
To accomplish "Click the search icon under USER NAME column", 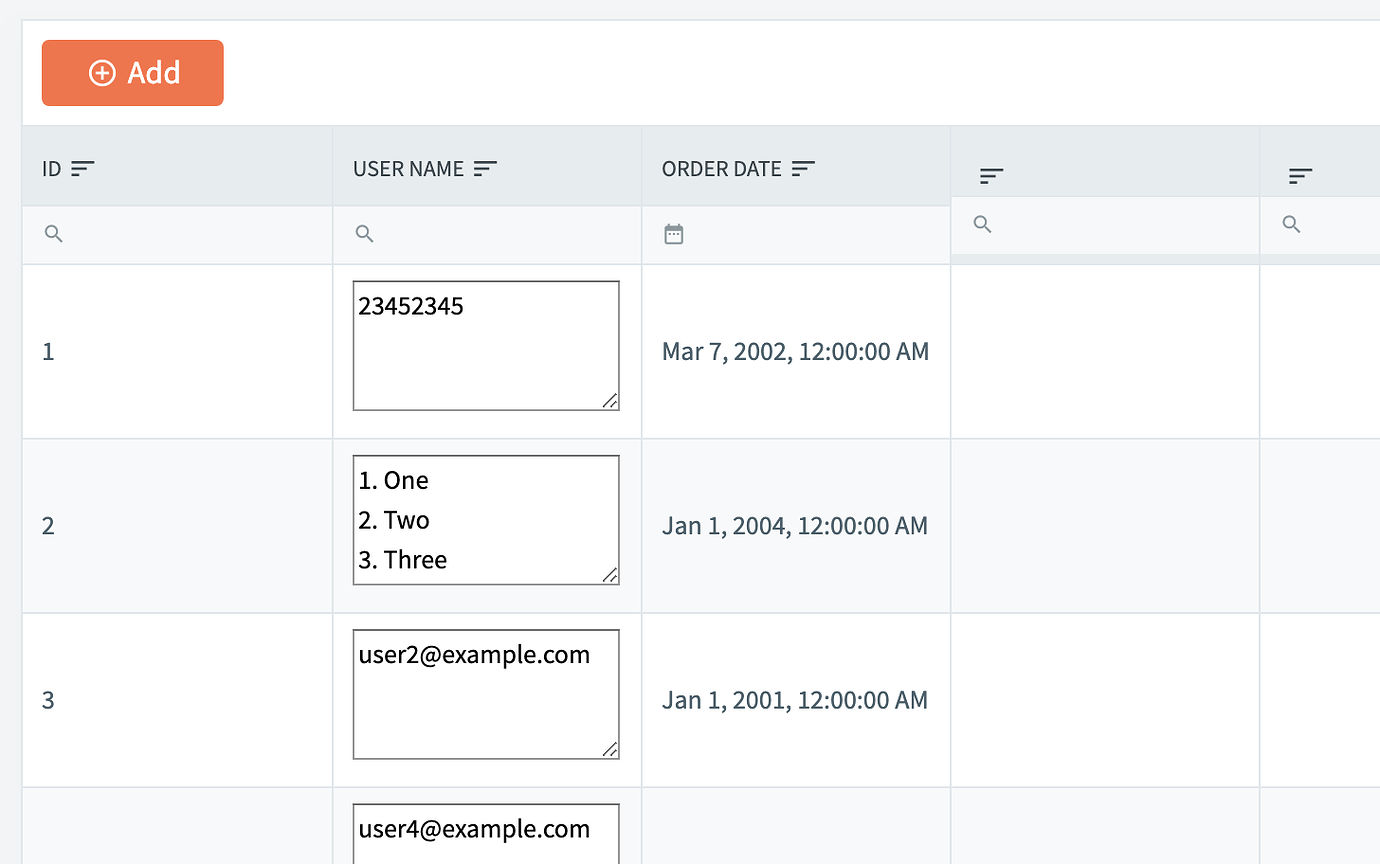I will 365,234.
